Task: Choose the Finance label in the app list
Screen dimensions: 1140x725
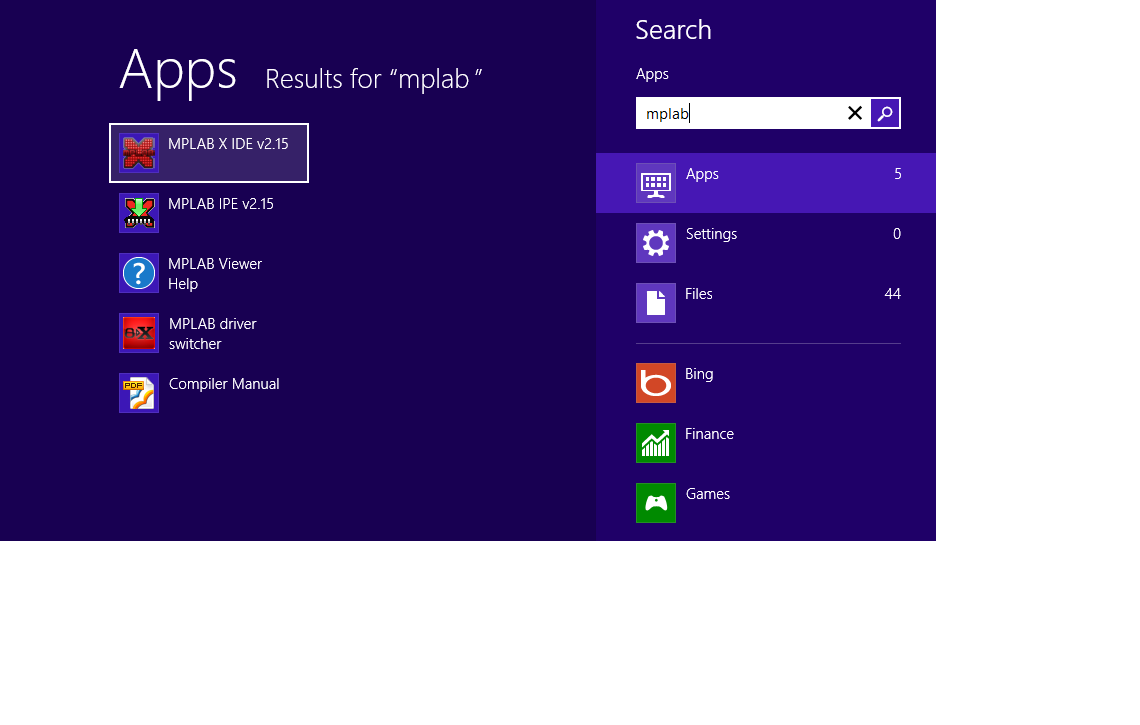Action: click(710, 434)
